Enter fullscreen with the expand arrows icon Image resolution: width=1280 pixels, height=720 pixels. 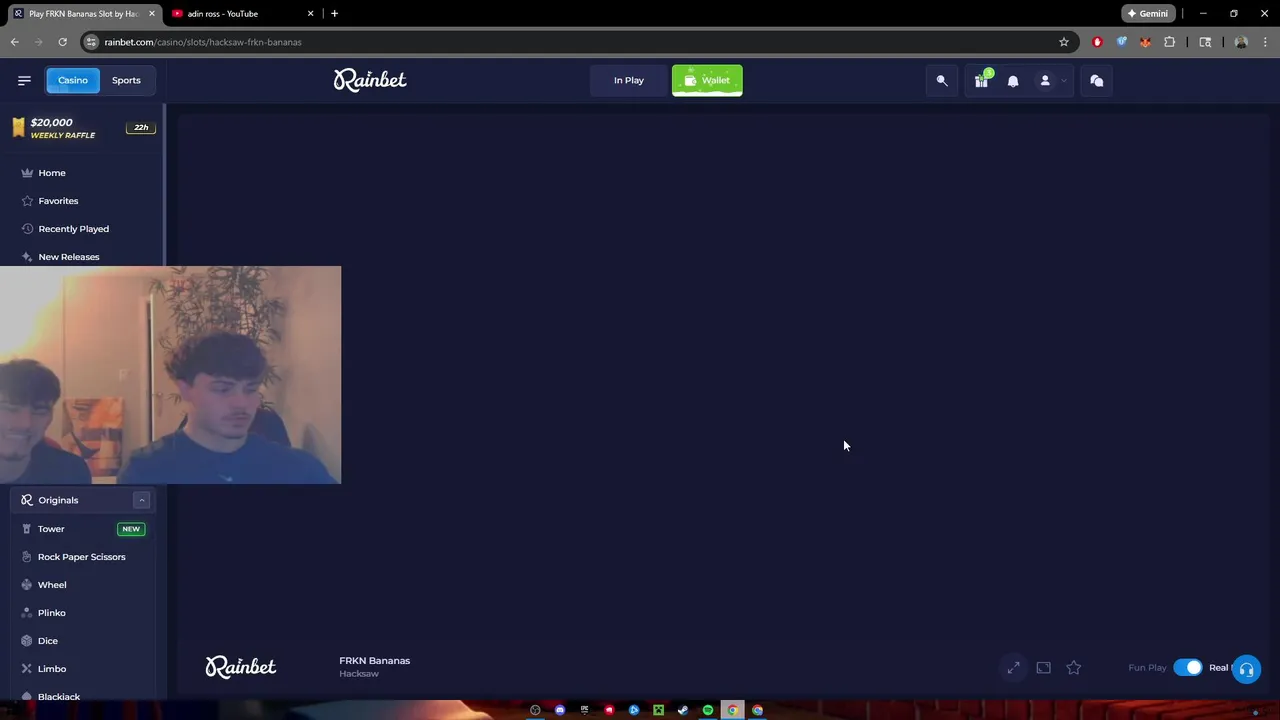click(1013, 667)
